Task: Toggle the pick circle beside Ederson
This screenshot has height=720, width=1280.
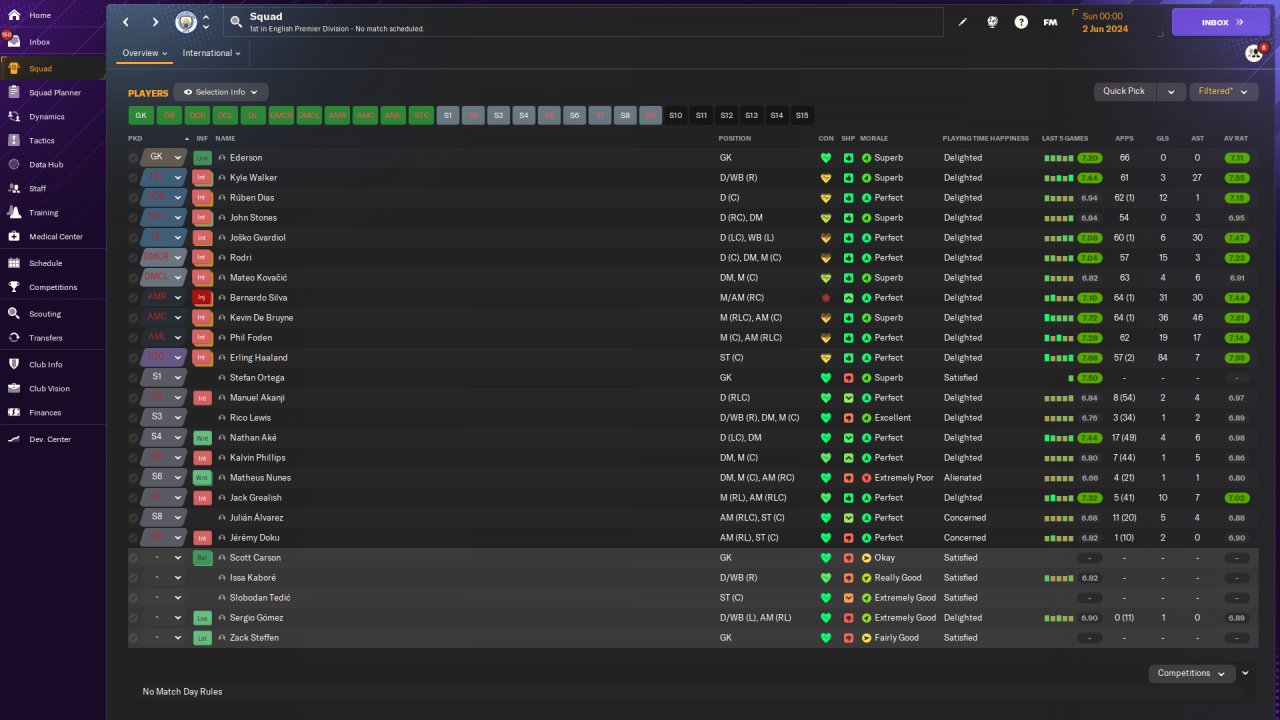Action: click(x=133, y=158)
